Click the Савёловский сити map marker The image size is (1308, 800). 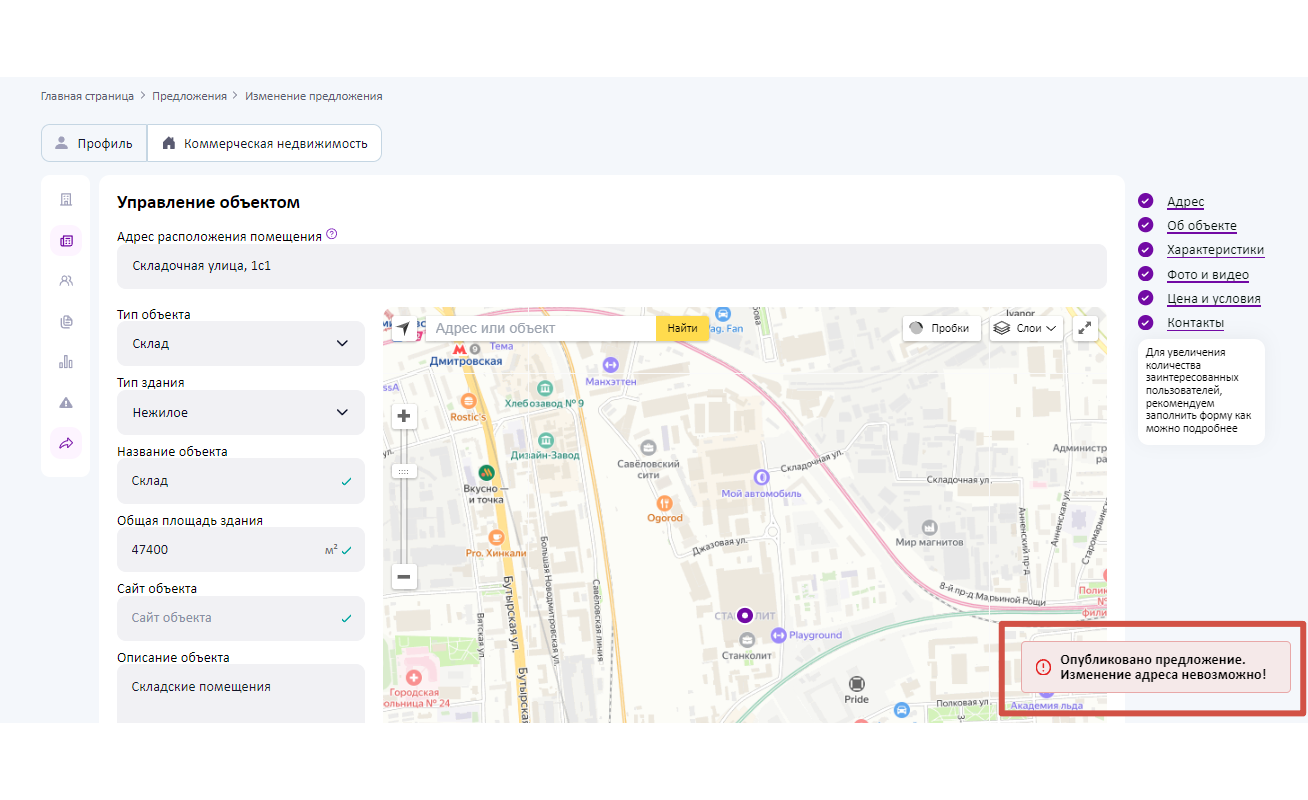648,446
